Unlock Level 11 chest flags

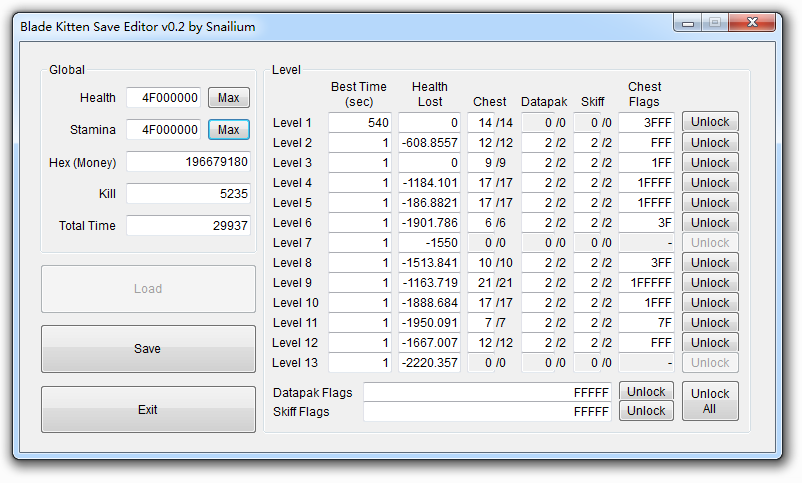pyautogui.click(x=710, y=323)
